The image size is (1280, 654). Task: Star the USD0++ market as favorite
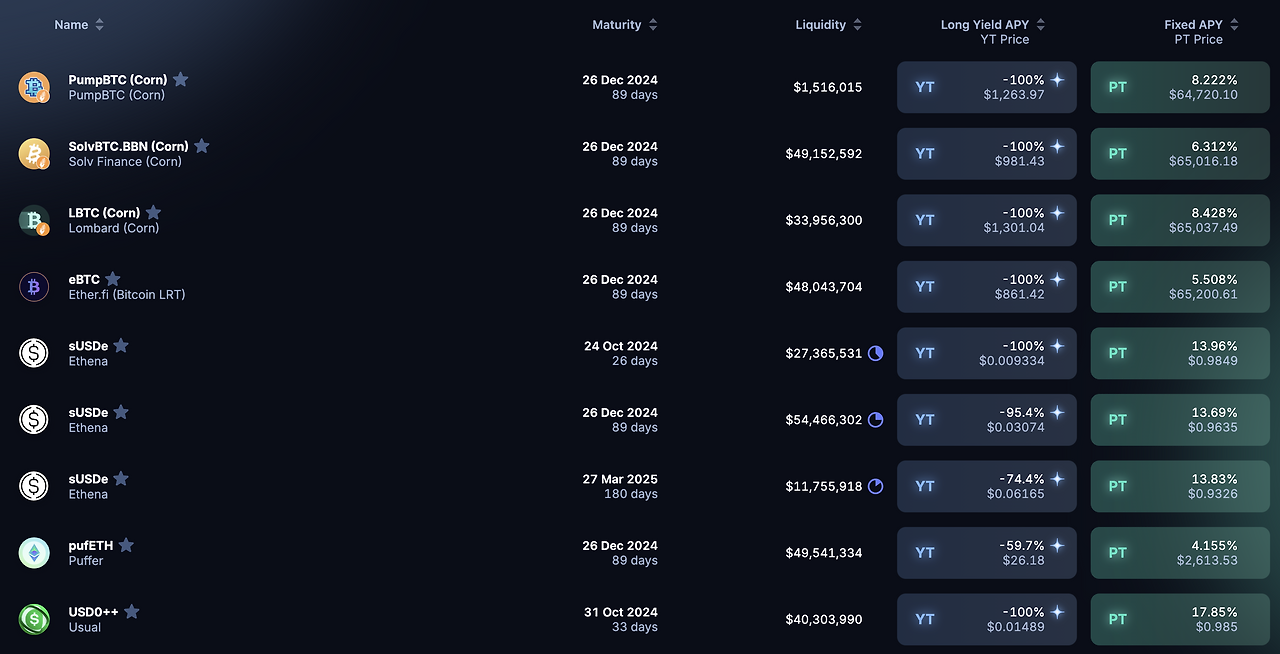pos(131,612)
